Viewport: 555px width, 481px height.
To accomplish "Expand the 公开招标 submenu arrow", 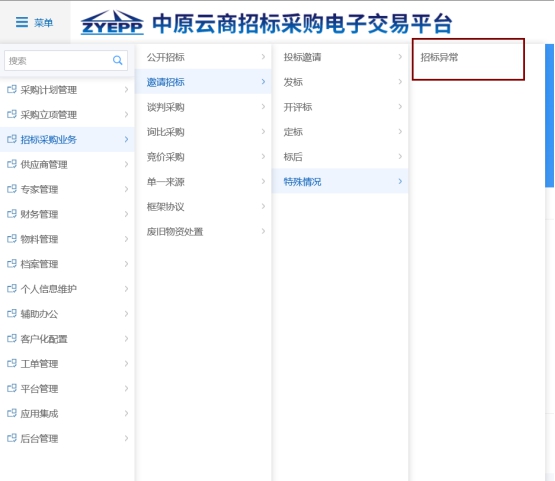I will point(263,57).
